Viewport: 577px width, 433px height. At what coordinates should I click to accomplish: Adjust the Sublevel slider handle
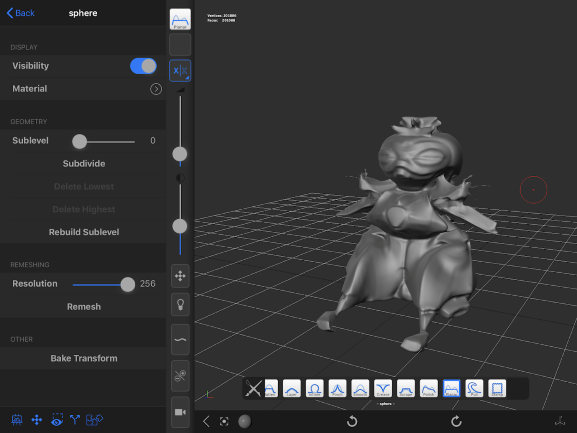point(79,141)
